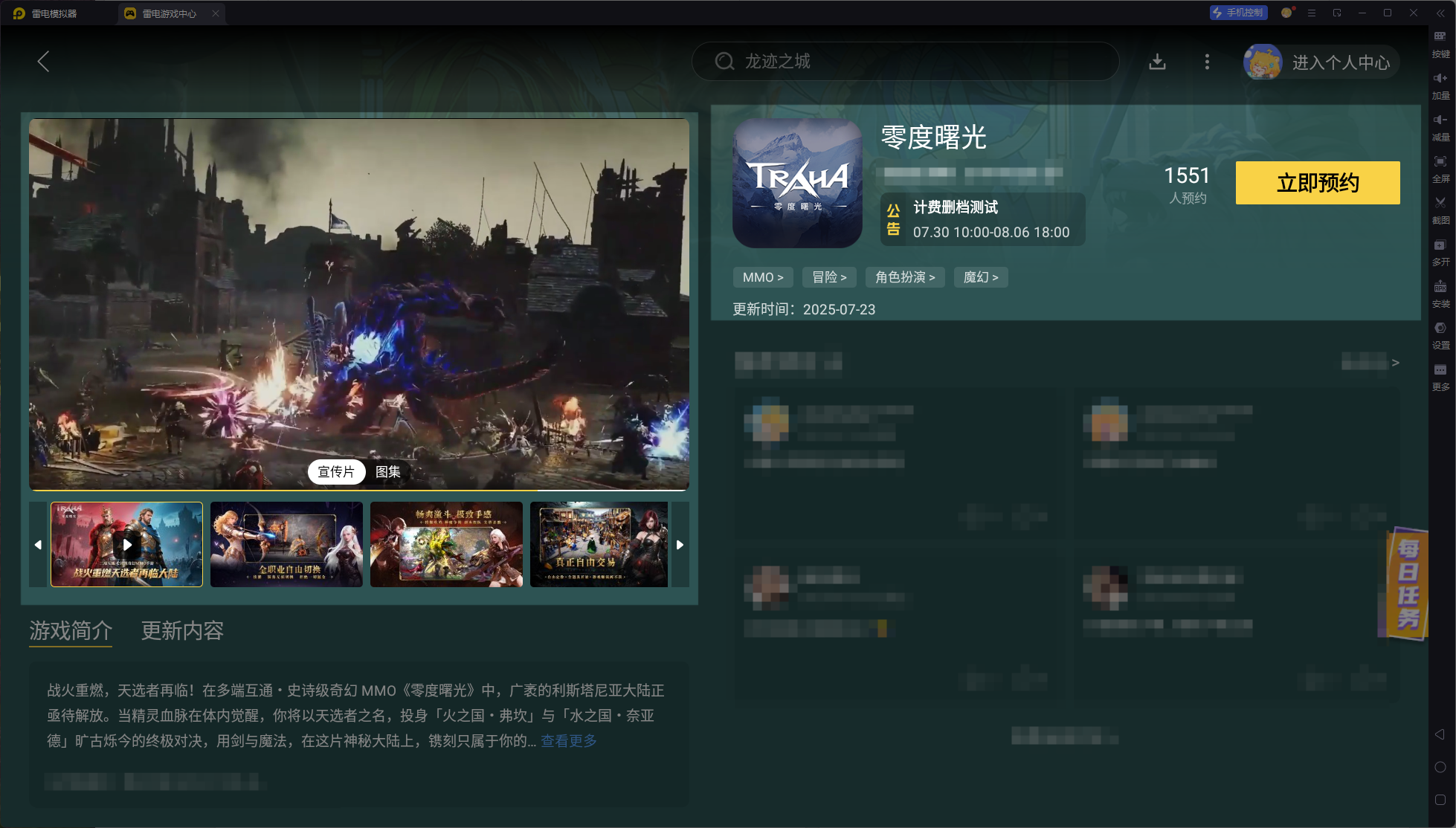
Task: Click the user avatar icon
Action: pos(1262,62)
